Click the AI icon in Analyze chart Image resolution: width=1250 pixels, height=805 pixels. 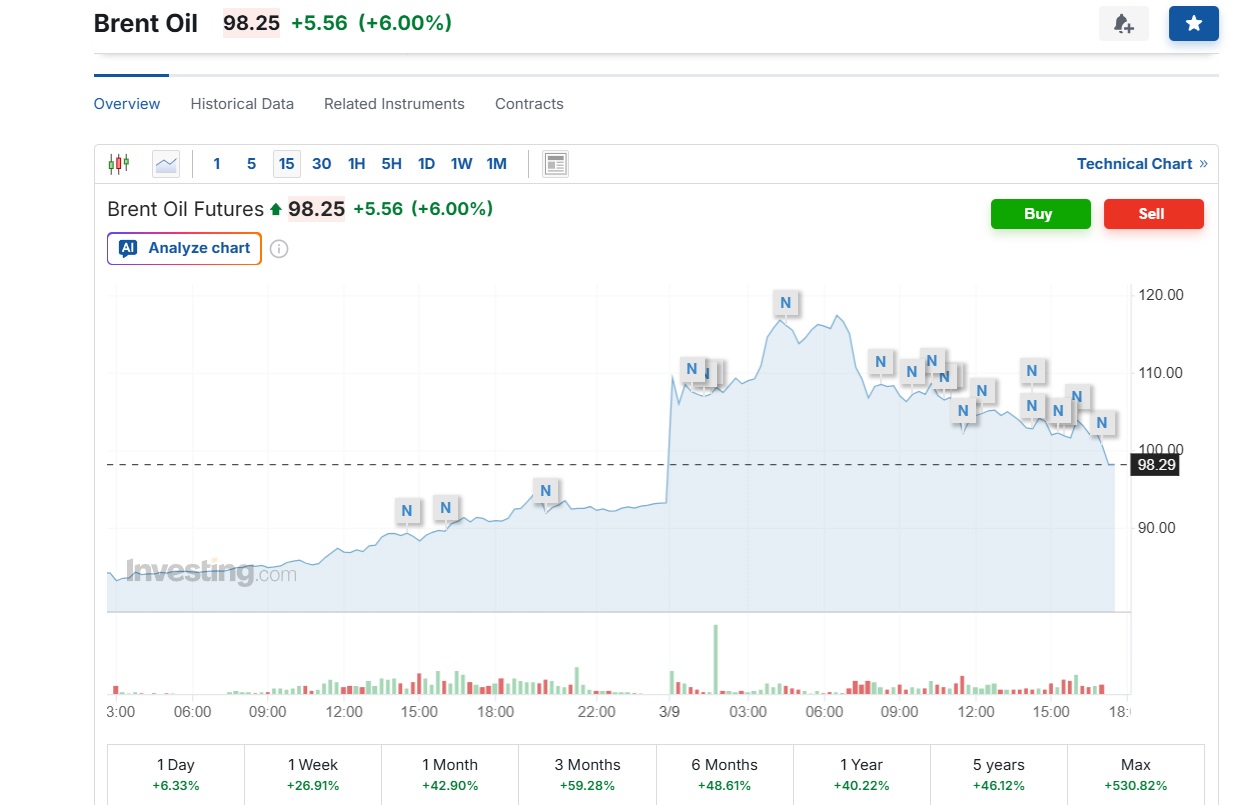click(x=128, y=248)
